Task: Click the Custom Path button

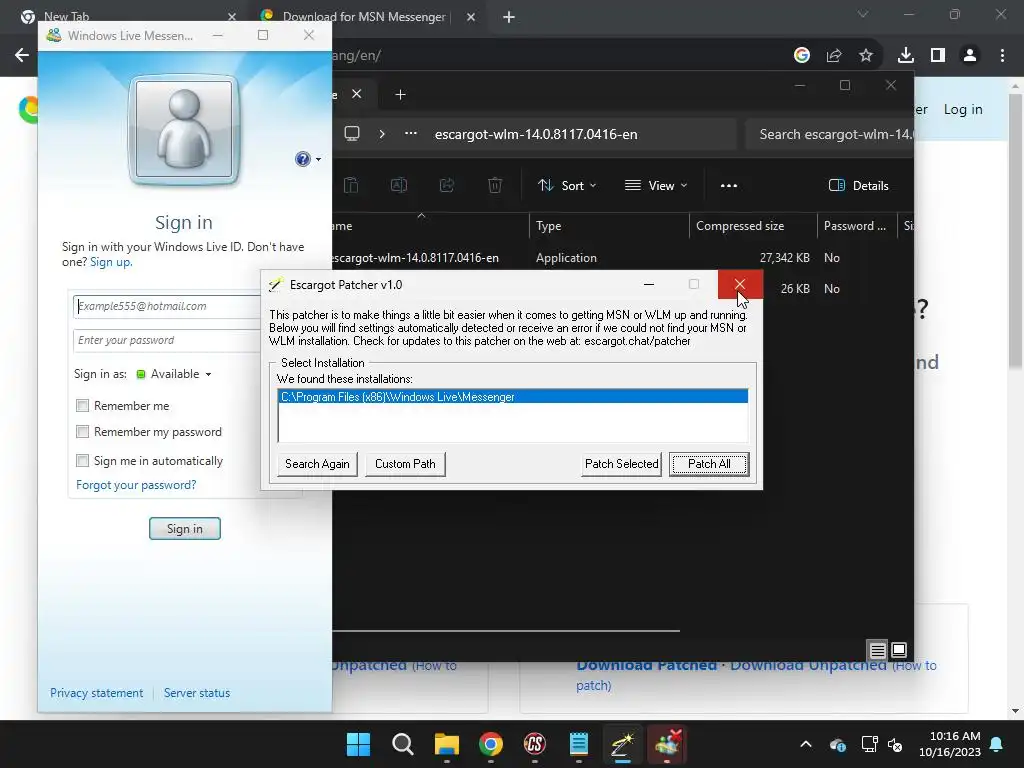Action: [x=405, y=464]
